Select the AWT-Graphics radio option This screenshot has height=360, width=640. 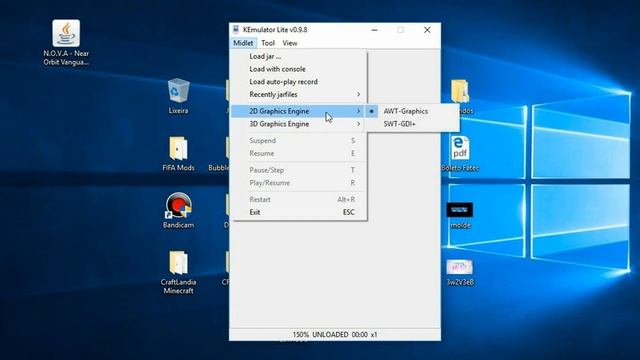(411, 111)
